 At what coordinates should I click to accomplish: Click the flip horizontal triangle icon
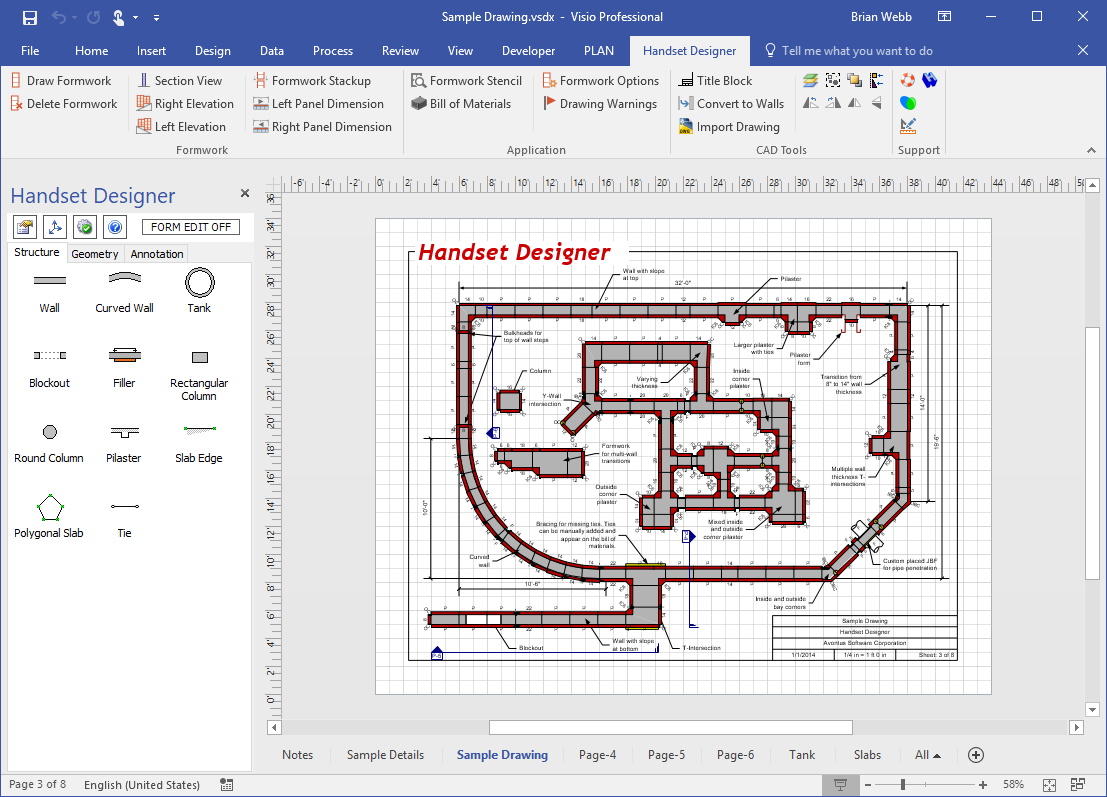(x=855, y=103)
